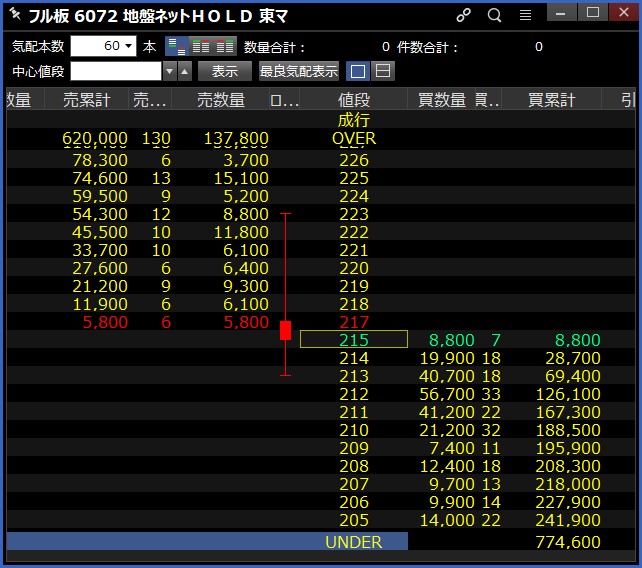
Task: Click the red price 217
Action: tap(354, 322)
